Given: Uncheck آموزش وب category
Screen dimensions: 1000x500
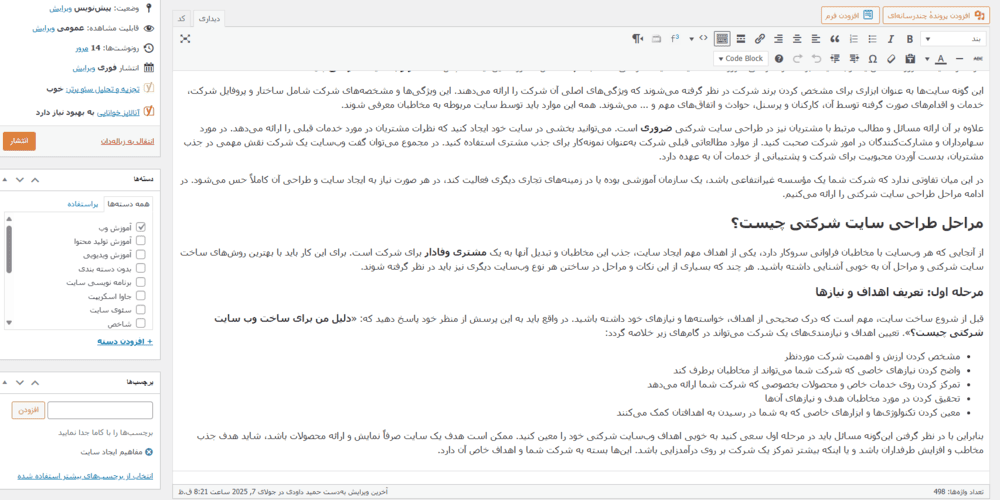Looking at the screenshot, I should coord(141,227).
